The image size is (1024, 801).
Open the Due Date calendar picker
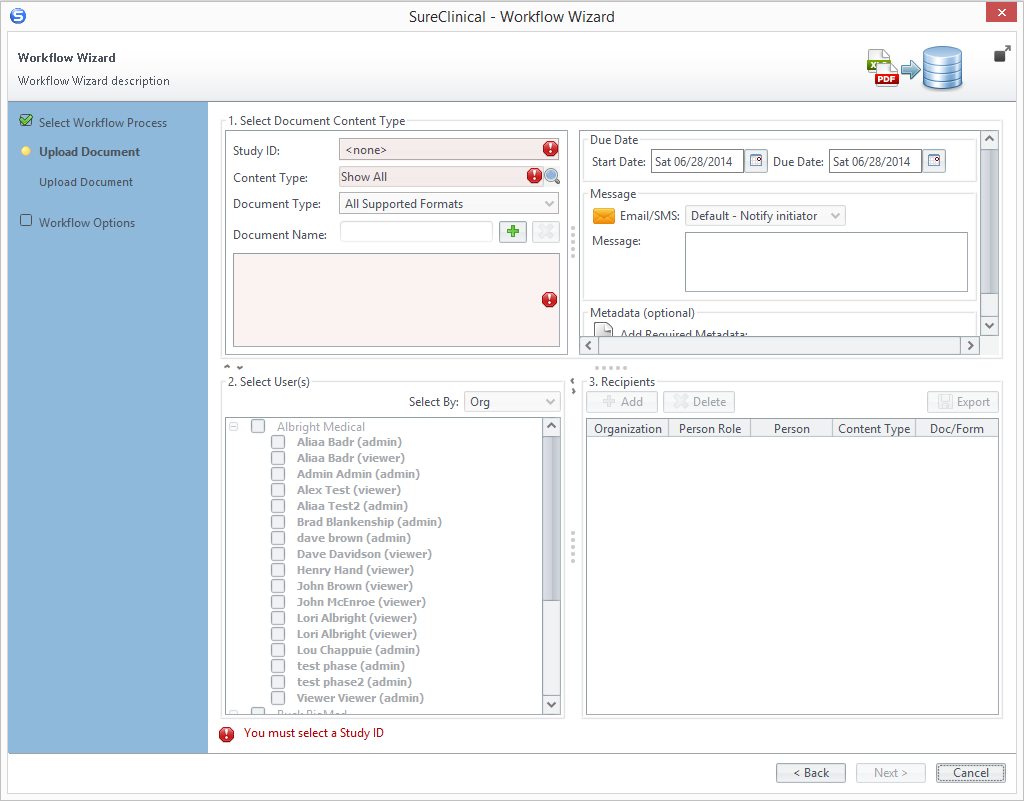934,161
